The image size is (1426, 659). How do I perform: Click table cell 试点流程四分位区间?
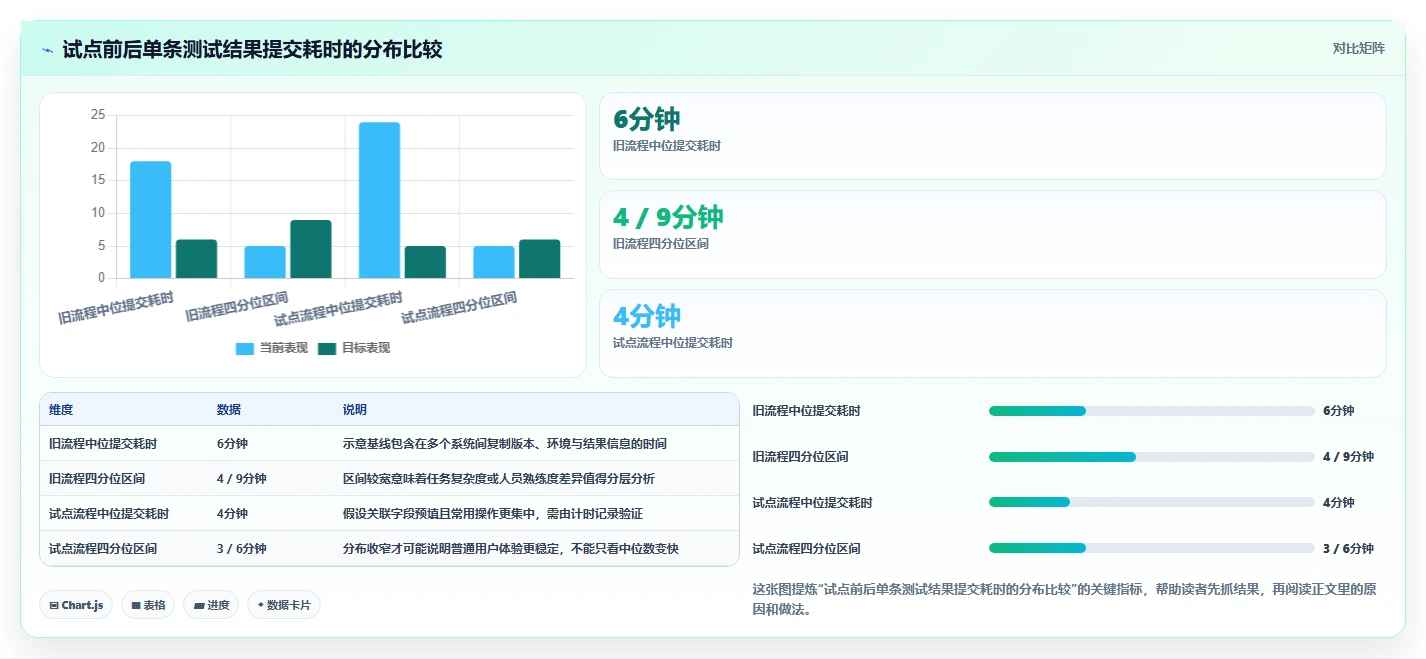[x=103, y=549]
